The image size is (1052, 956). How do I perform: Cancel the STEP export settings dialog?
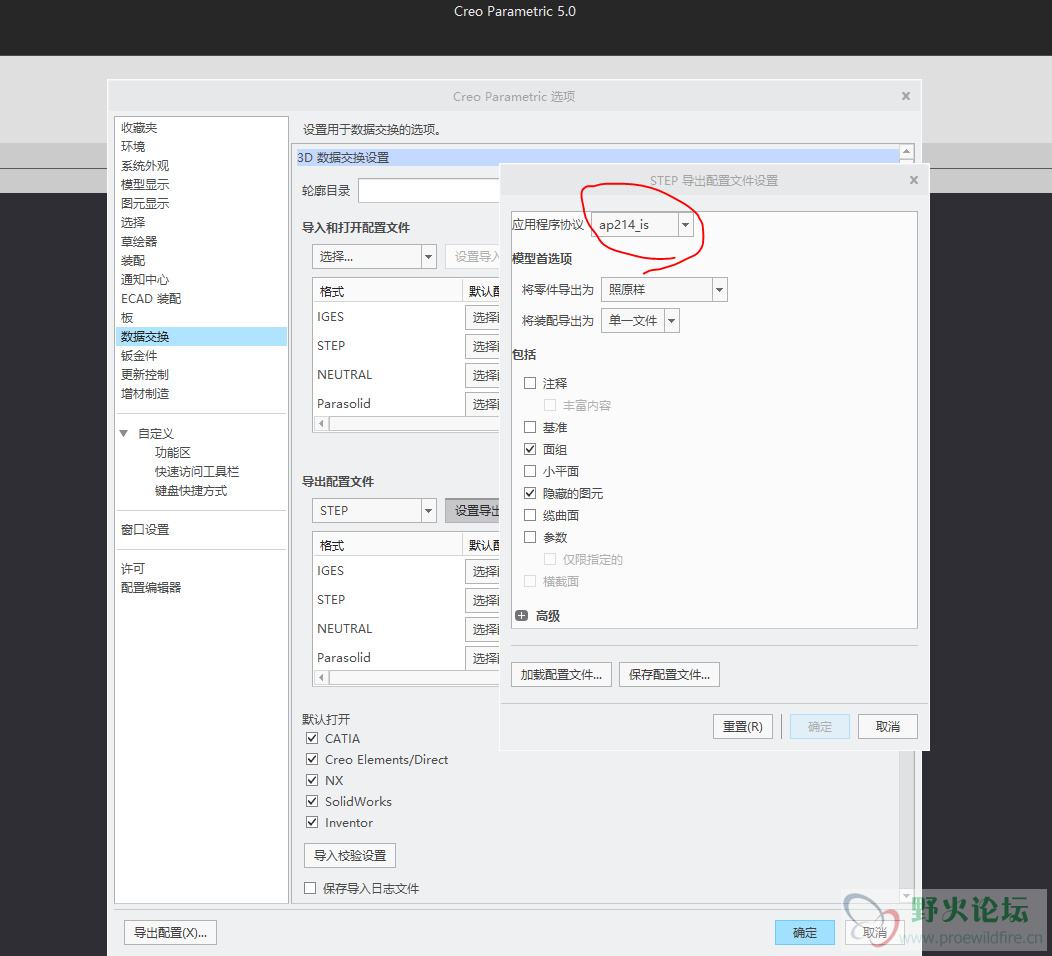(887, 727)
